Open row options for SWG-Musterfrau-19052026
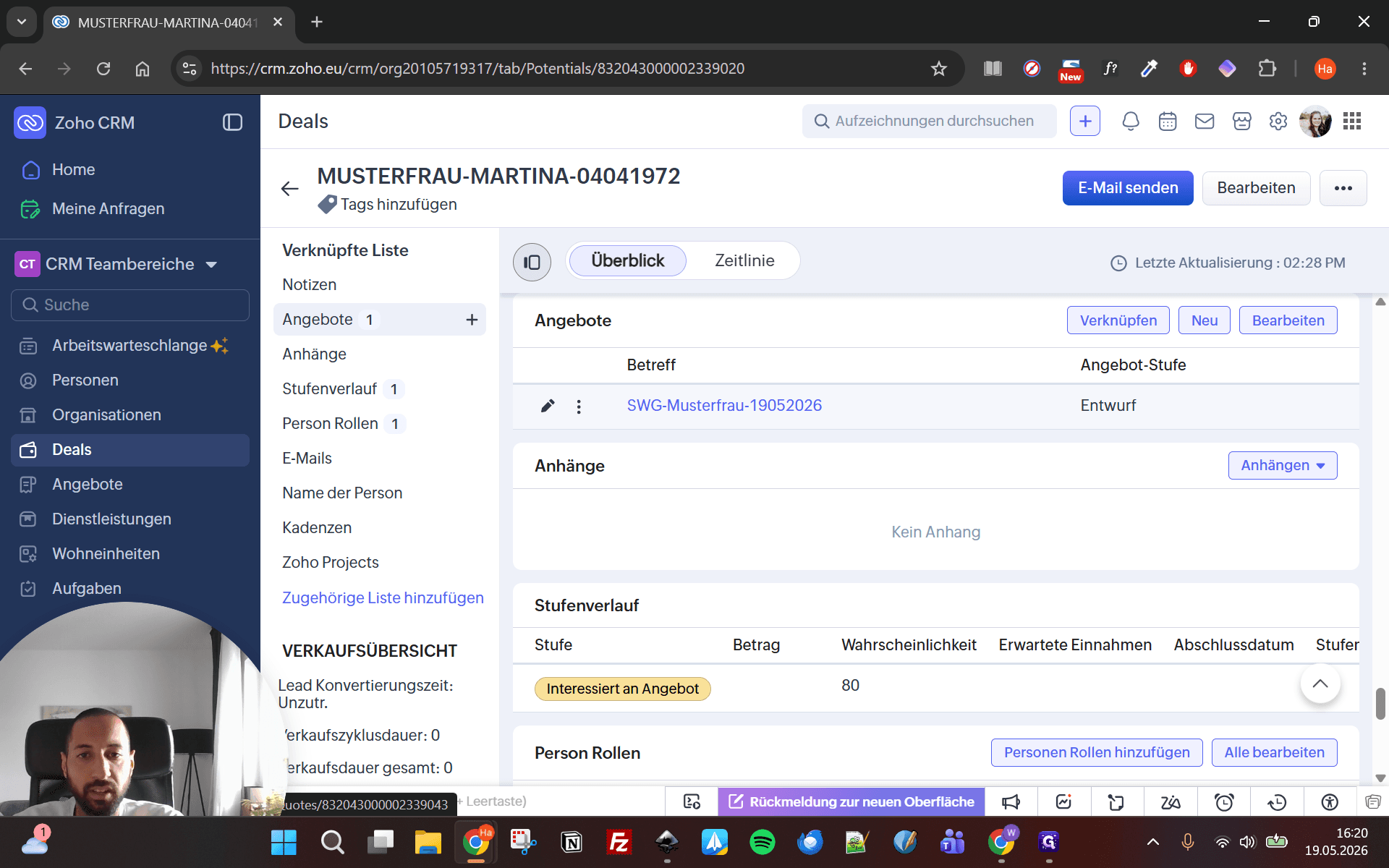Screen dimensions: 1389x868 pos(579,407)
